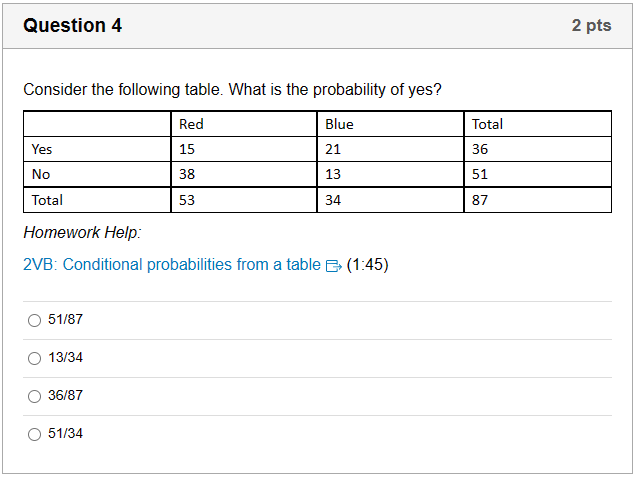Click the 2 pts label
The image size is (637, 479).
pyautogui.click(x=592, y=26)
